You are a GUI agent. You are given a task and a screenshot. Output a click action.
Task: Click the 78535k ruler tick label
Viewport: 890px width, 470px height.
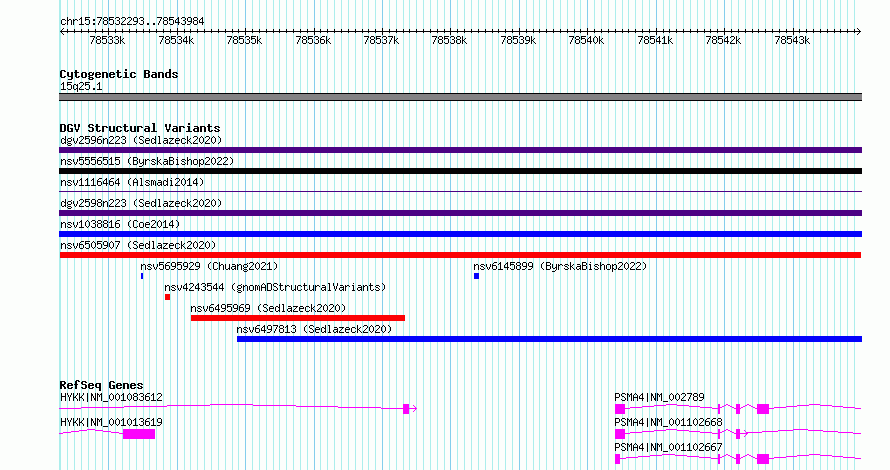click(x=244, y=41)
